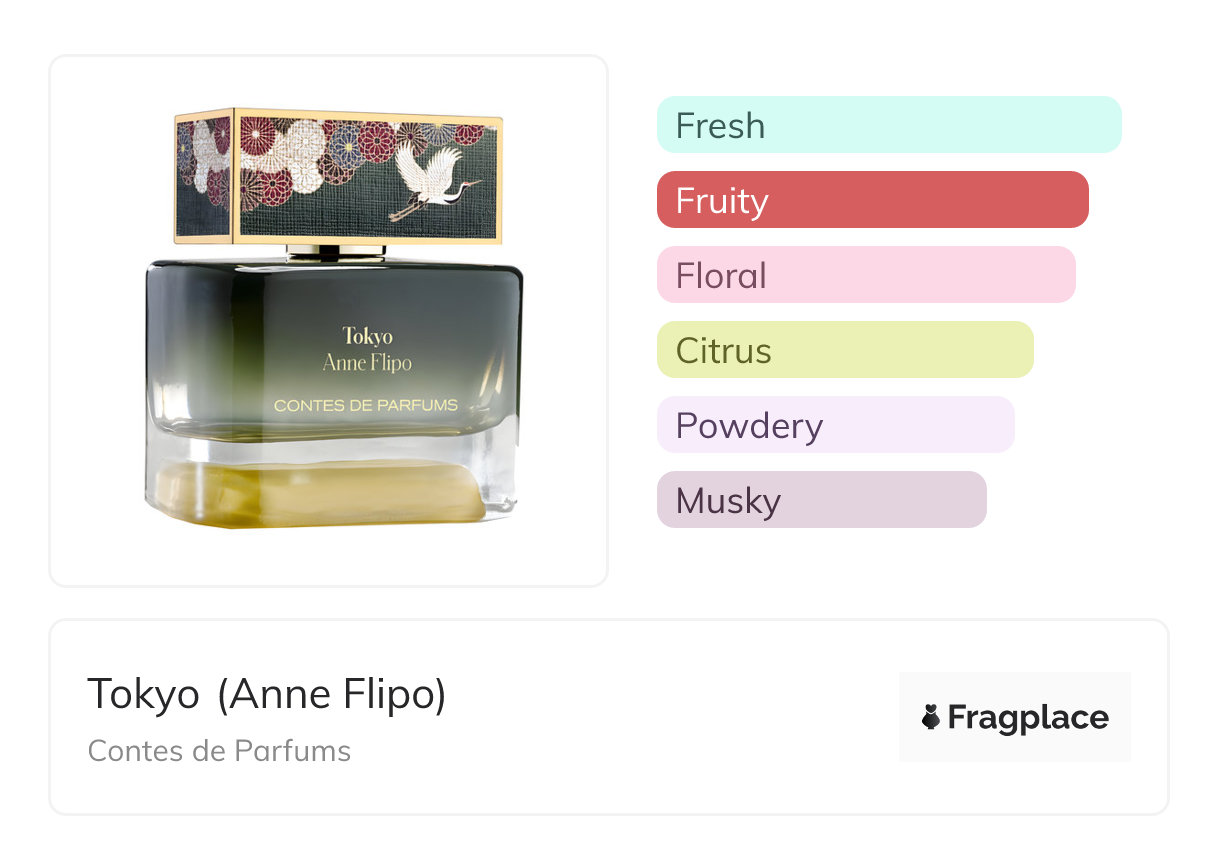Screen dimensions: 1218x864
Task: Choose the yellow-green Citrus accord bar
Action: pyautogui.click(x=844, y=350)
